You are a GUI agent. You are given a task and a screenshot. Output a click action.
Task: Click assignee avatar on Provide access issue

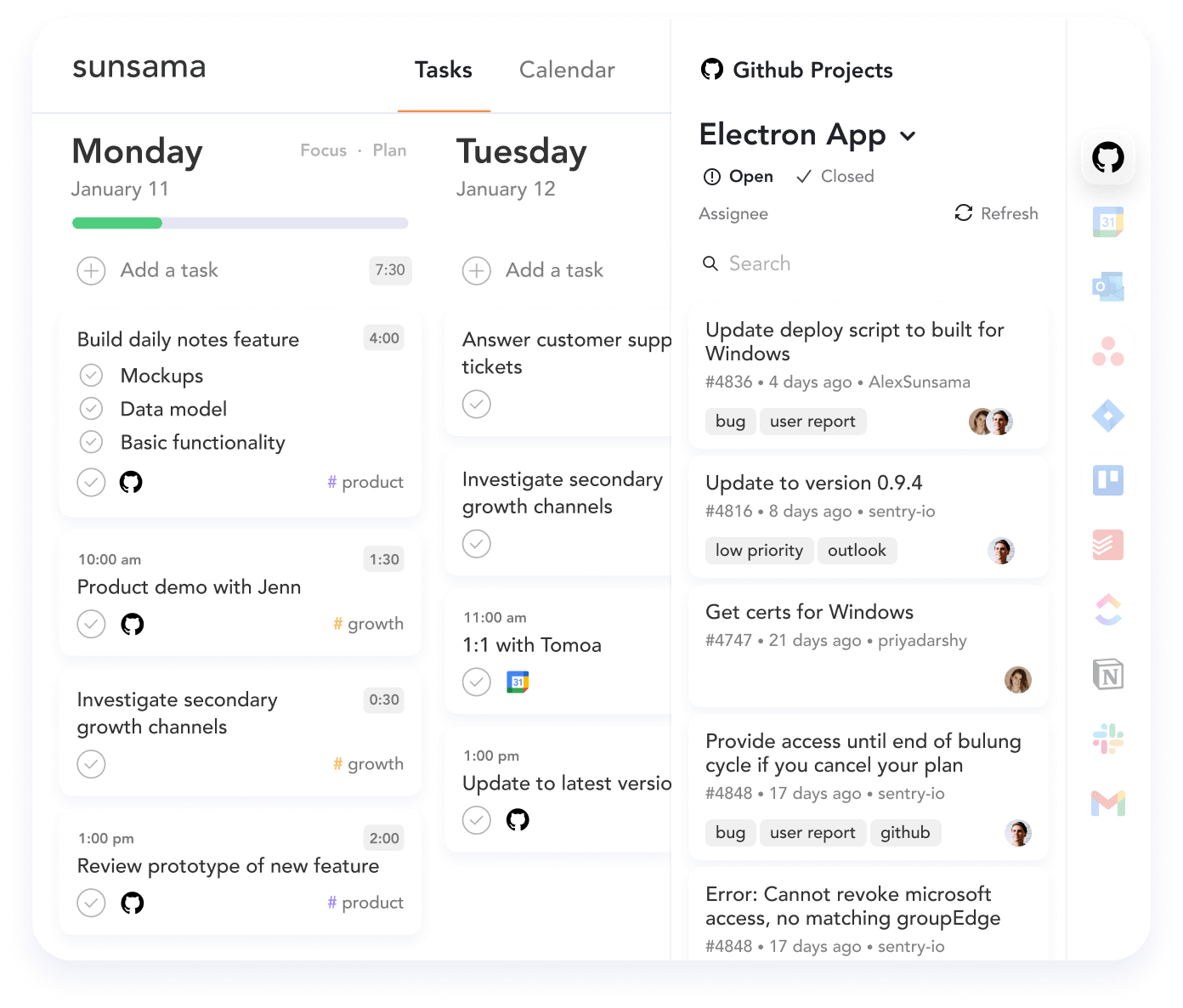tap(1018, 833)
